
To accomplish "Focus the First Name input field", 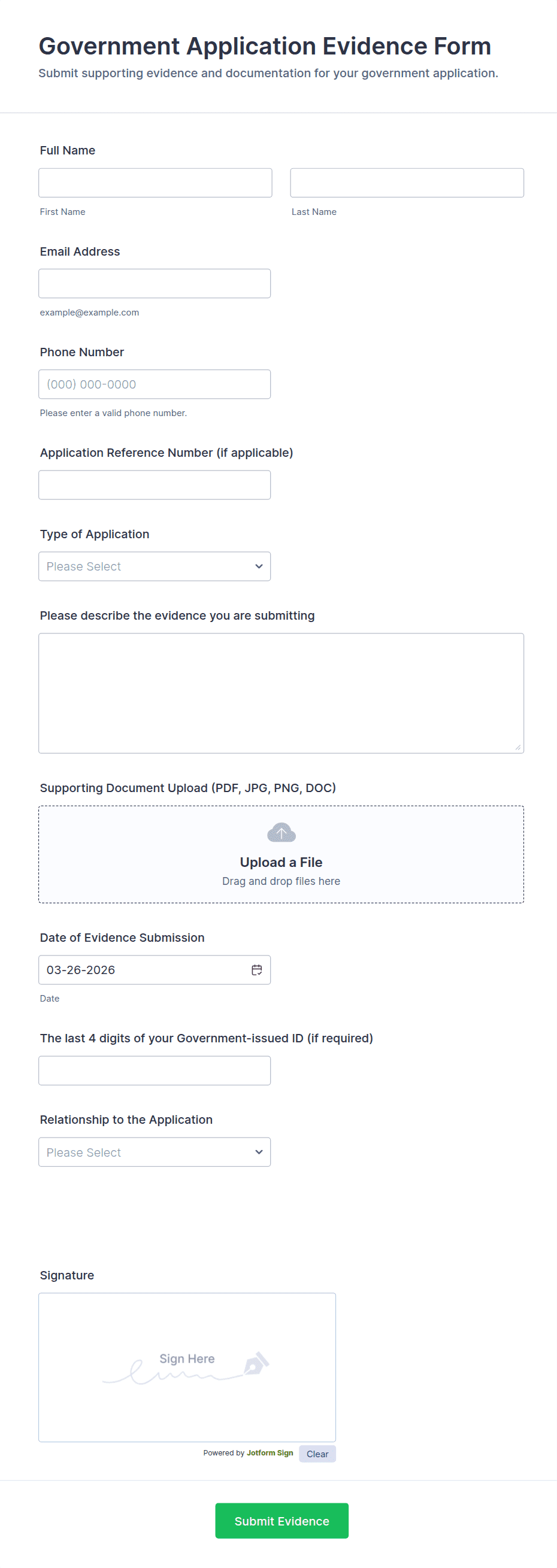I will coord(155,183).
